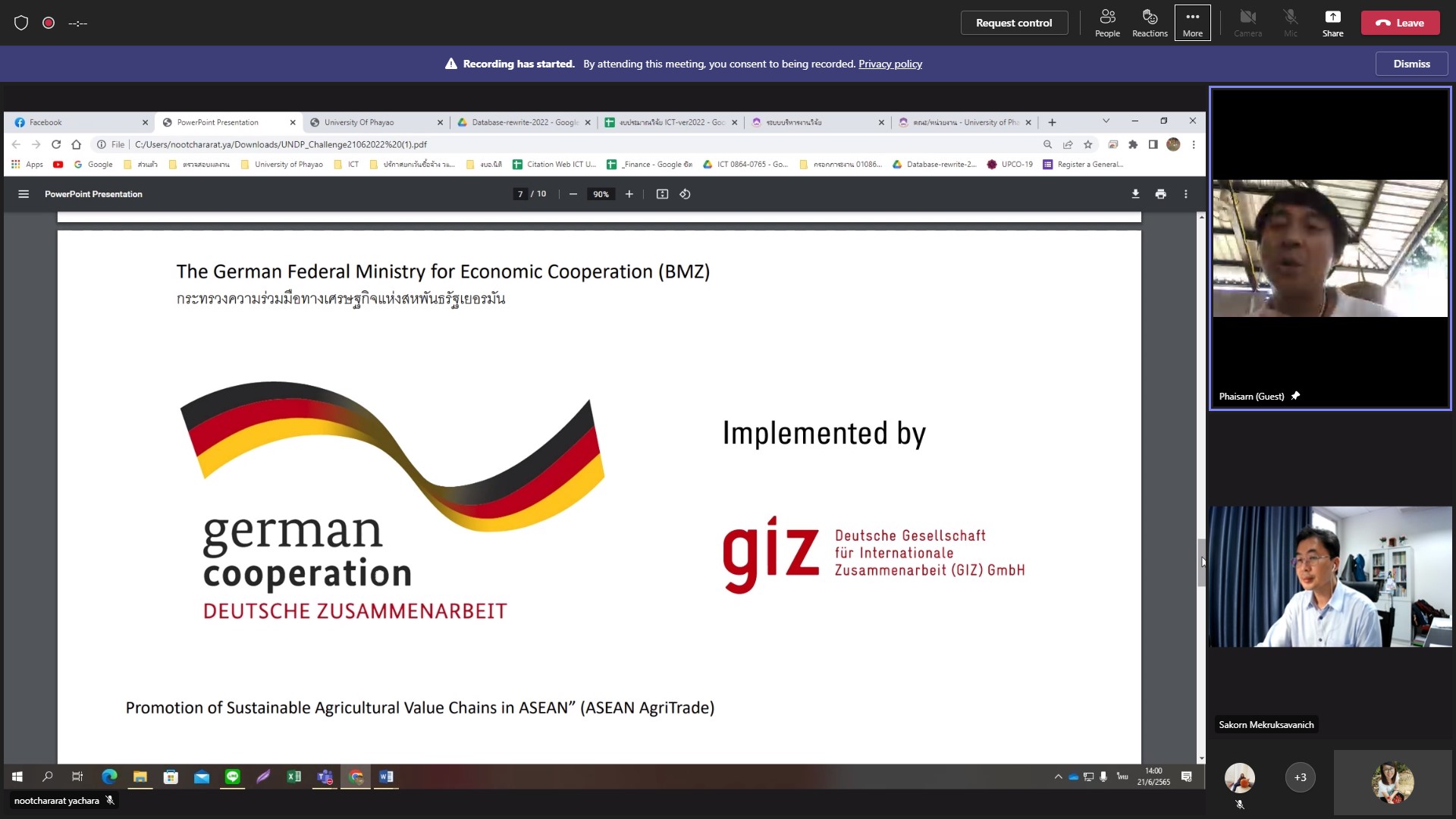
Task: Open Windows taskbar search
Action: click(x=47, y=777)
